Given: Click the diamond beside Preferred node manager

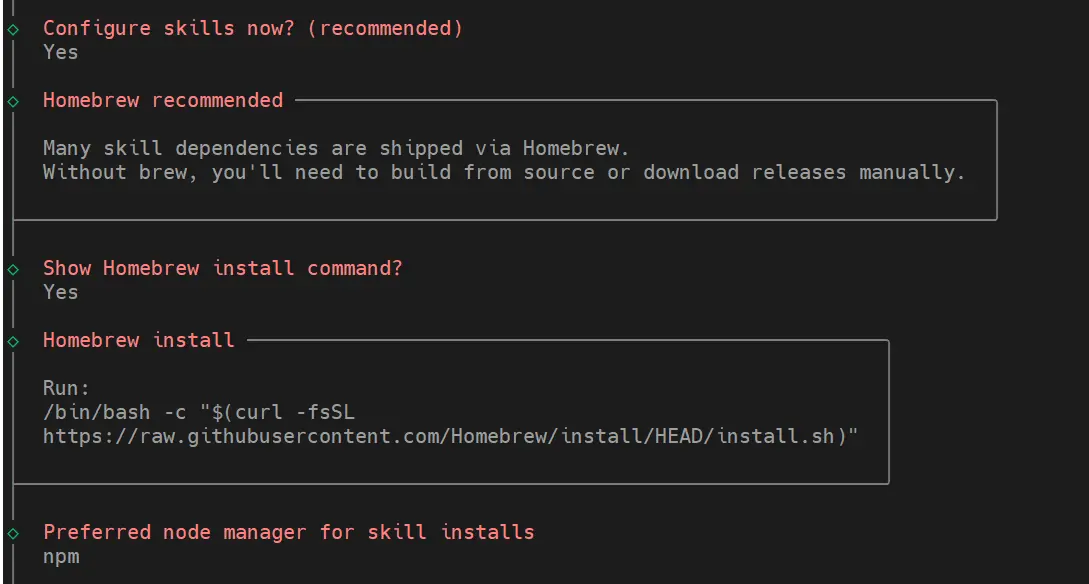Looking at the screenshot, I should point(13,533).
